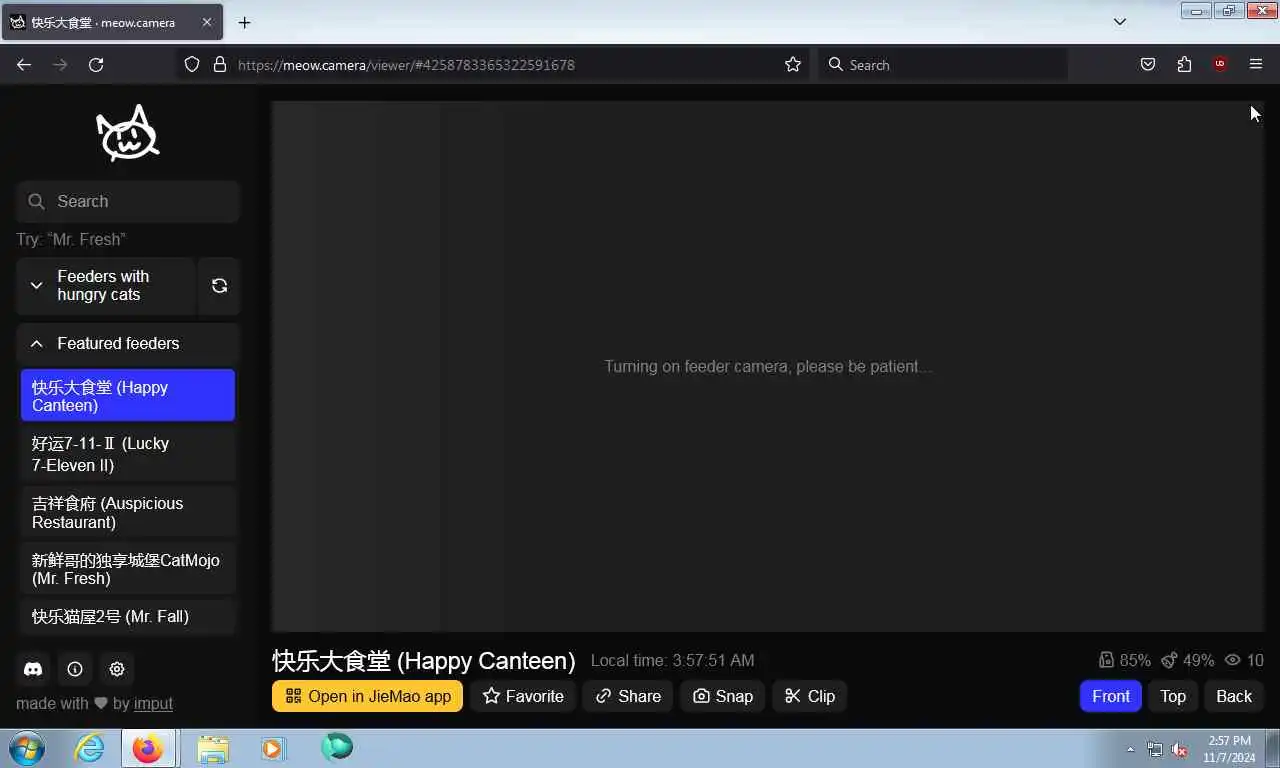
Task: Click the sidebar feeder Search field
Action: (128, 201)
